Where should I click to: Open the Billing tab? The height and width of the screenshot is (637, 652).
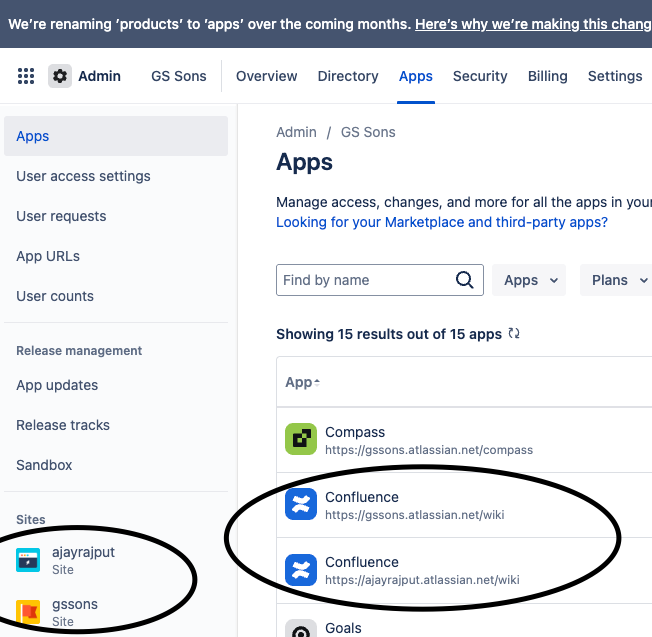[x=548, y=76]
